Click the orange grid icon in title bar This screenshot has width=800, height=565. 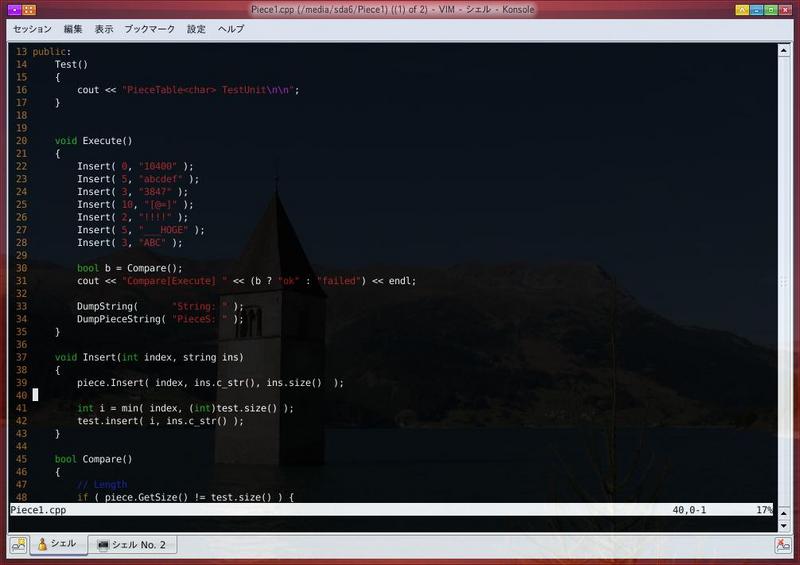tap(29, 9)
